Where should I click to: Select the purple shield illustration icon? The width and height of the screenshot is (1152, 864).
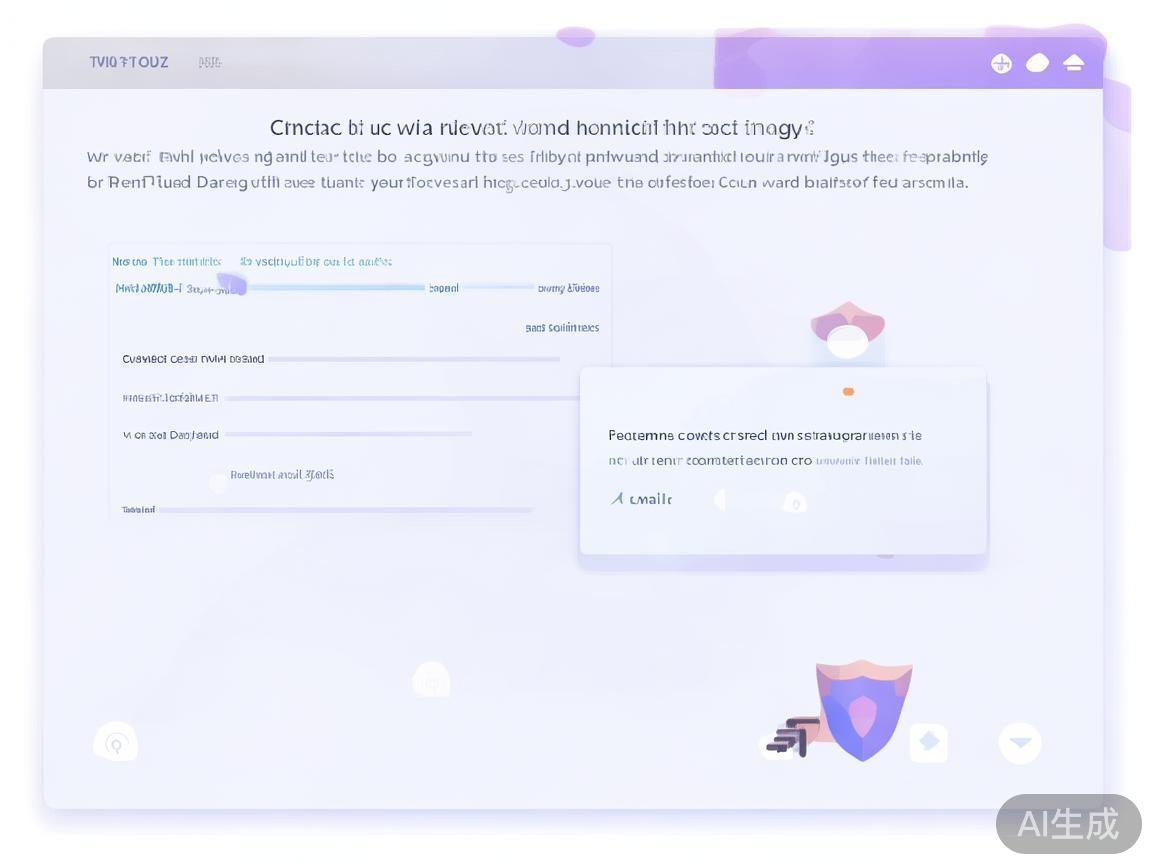pyautogui.click(x=864, y=710)
